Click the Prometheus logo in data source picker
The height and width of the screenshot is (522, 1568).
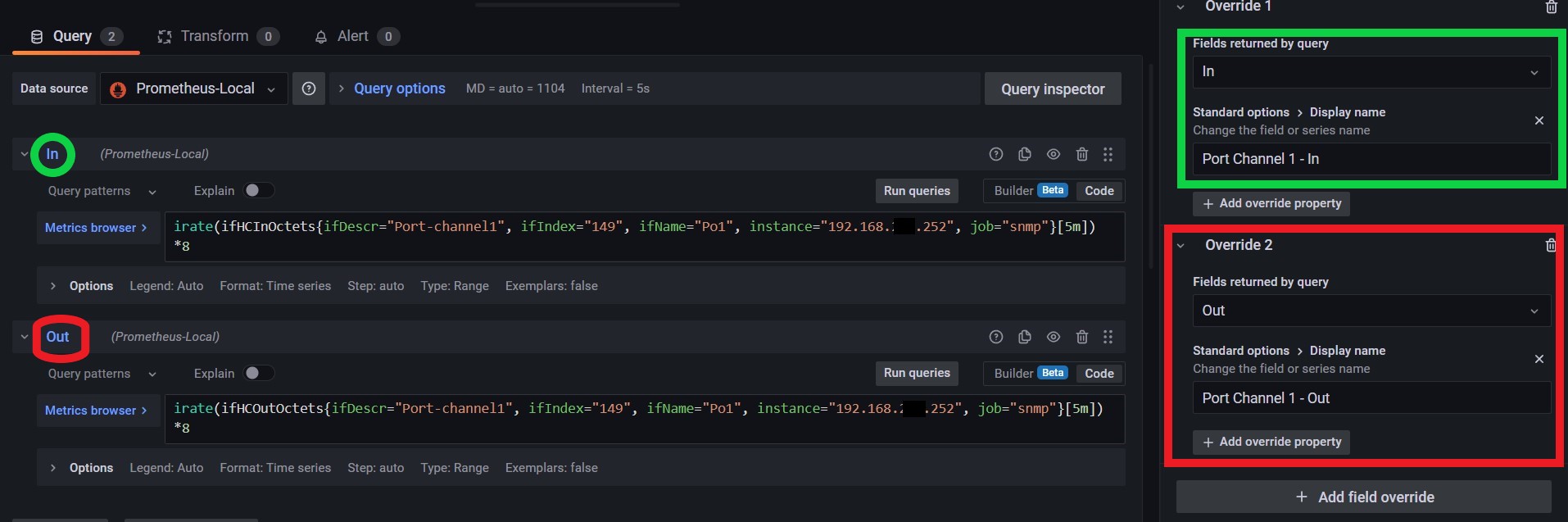coord(118,89)
